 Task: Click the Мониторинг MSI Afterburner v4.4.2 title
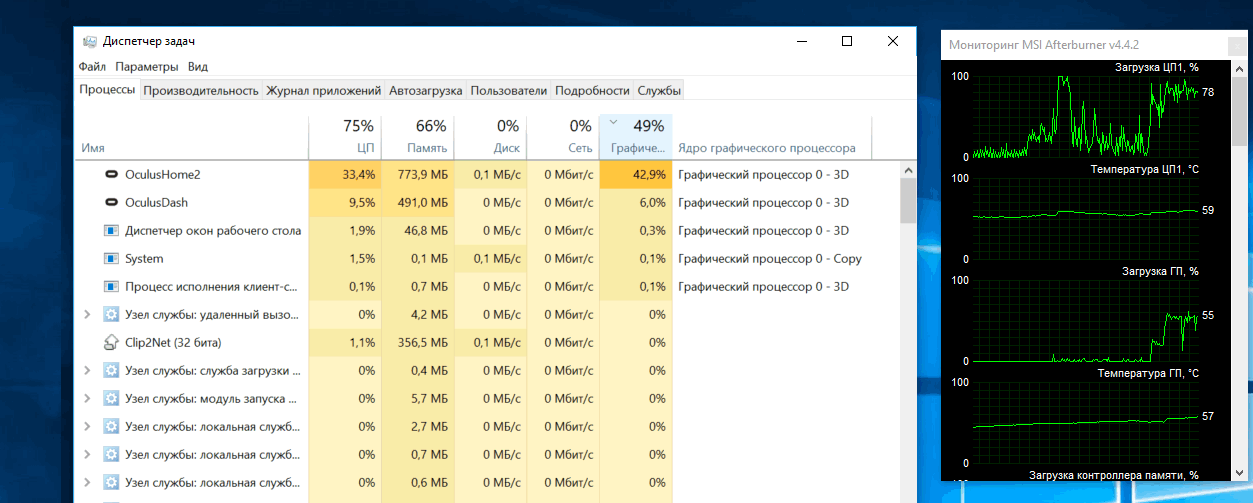click(1044, 45)
